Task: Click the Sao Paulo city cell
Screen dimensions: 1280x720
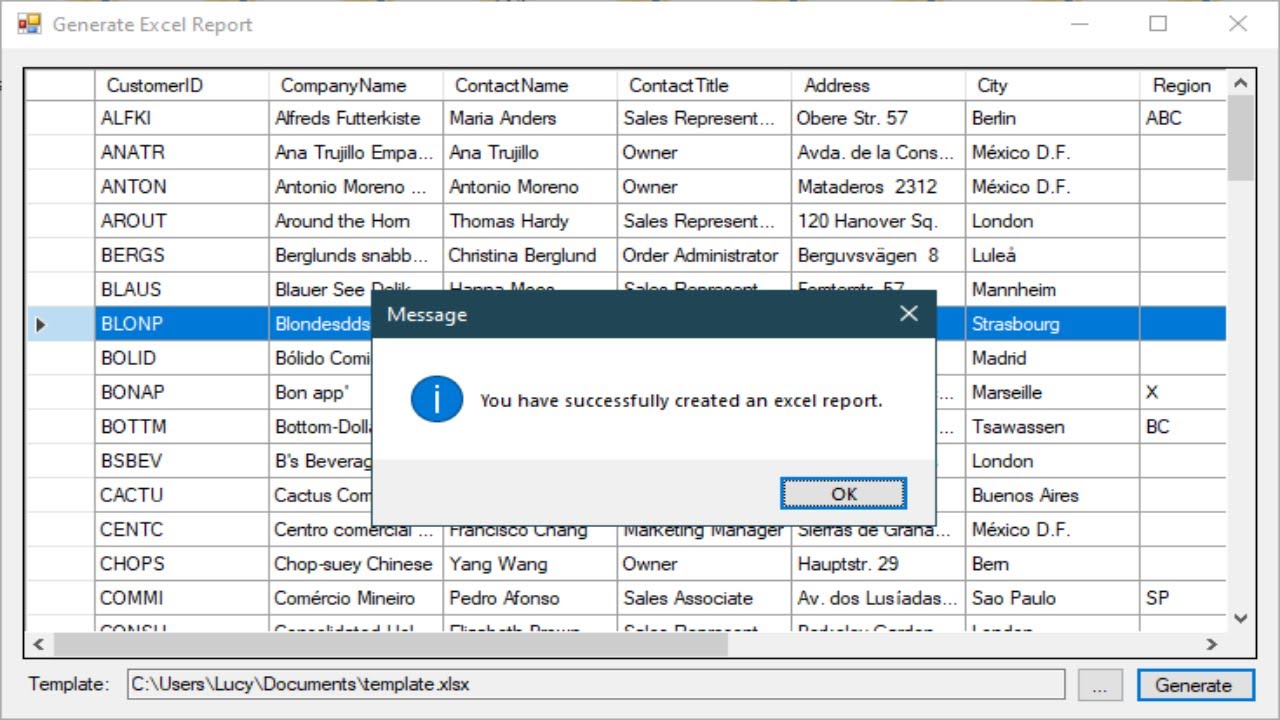Action: click(x=1051, y=597)
